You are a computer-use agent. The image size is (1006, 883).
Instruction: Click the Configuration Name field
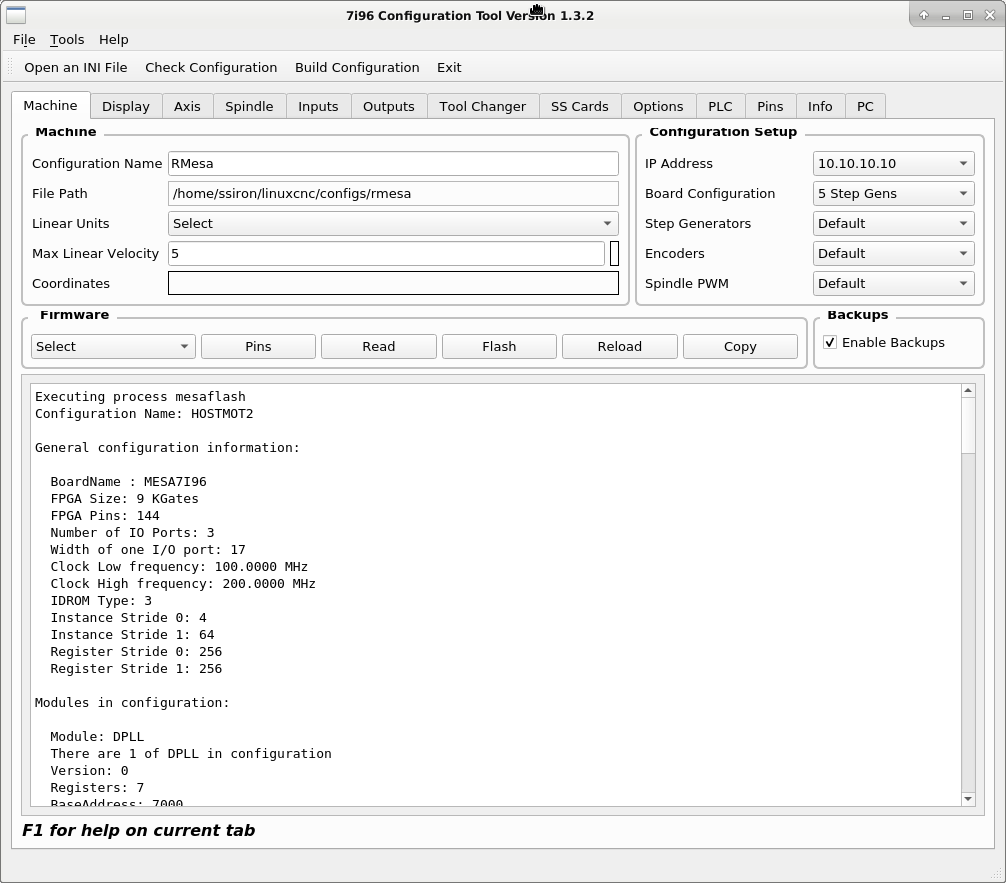(x=393, y=164)
